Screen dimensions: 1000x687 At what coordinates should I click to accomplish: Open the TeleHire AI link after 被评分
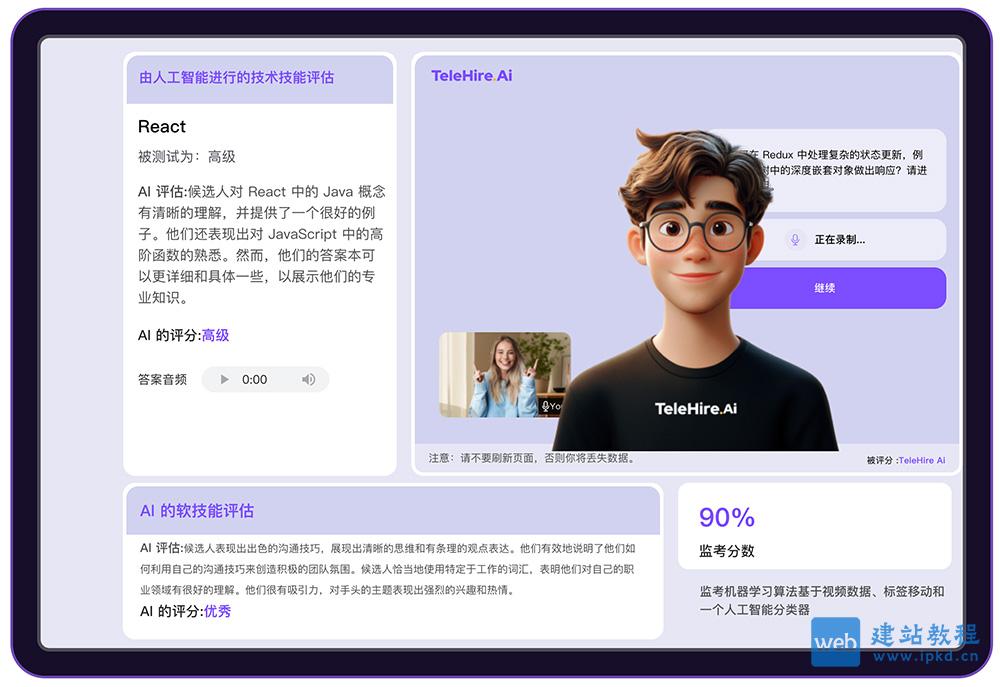[x=922, y=460]
